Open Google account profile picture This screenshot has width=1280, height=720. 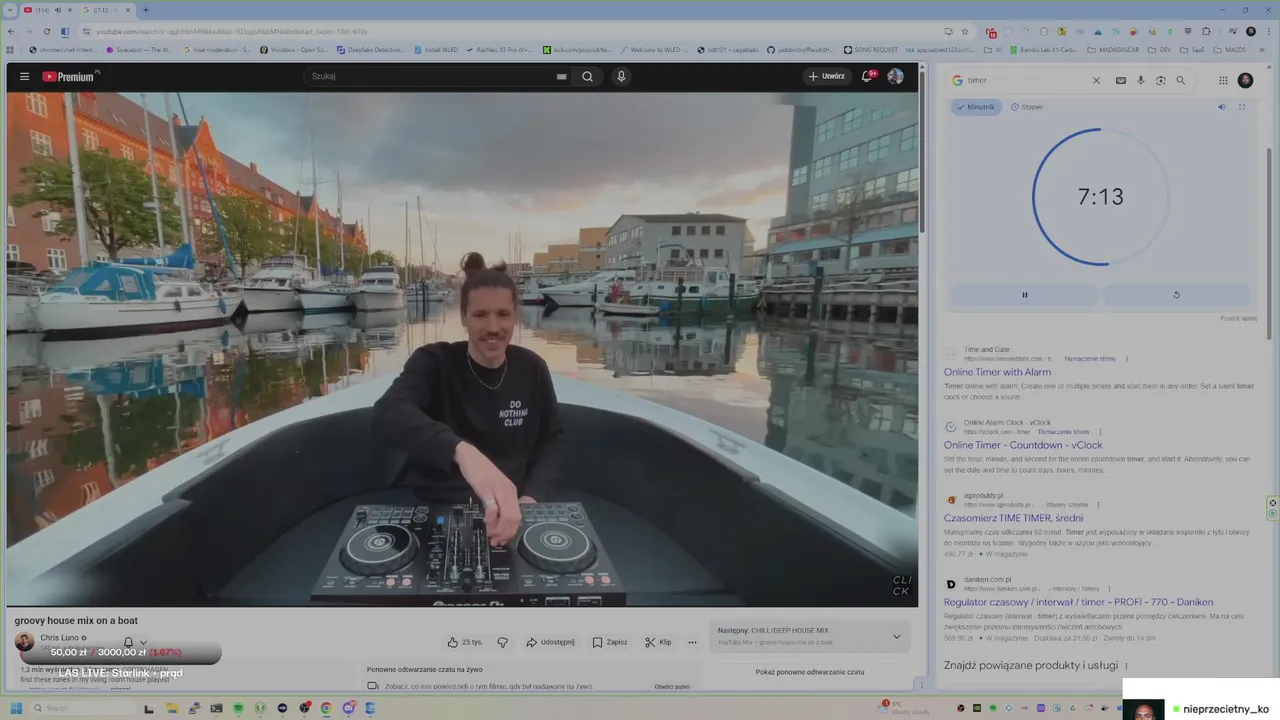pyautogui.click(x=1245, y=80)
